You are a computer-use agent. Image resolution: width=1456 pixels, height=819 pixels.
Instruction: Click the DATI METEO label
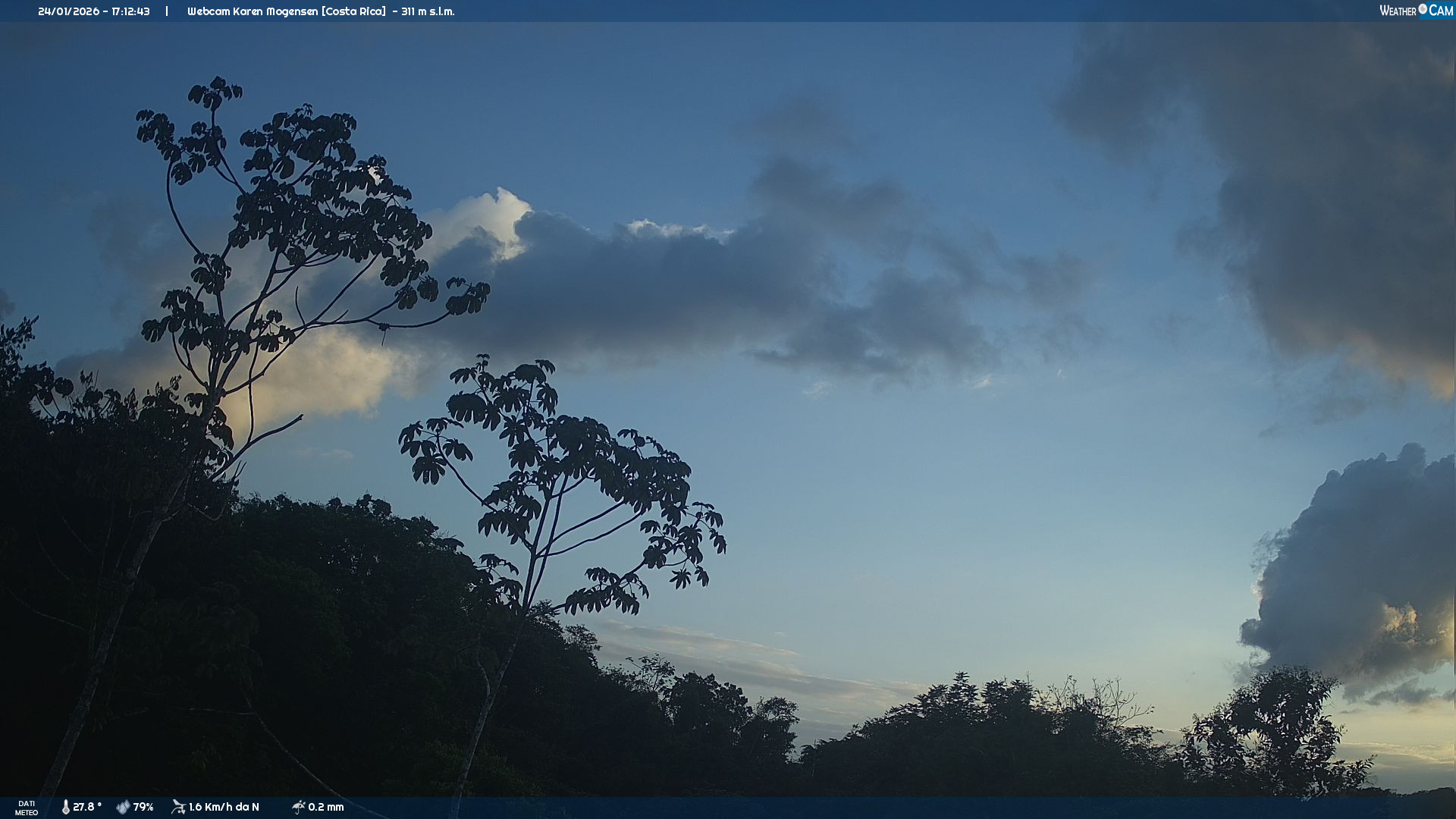[x=27, y=808]
